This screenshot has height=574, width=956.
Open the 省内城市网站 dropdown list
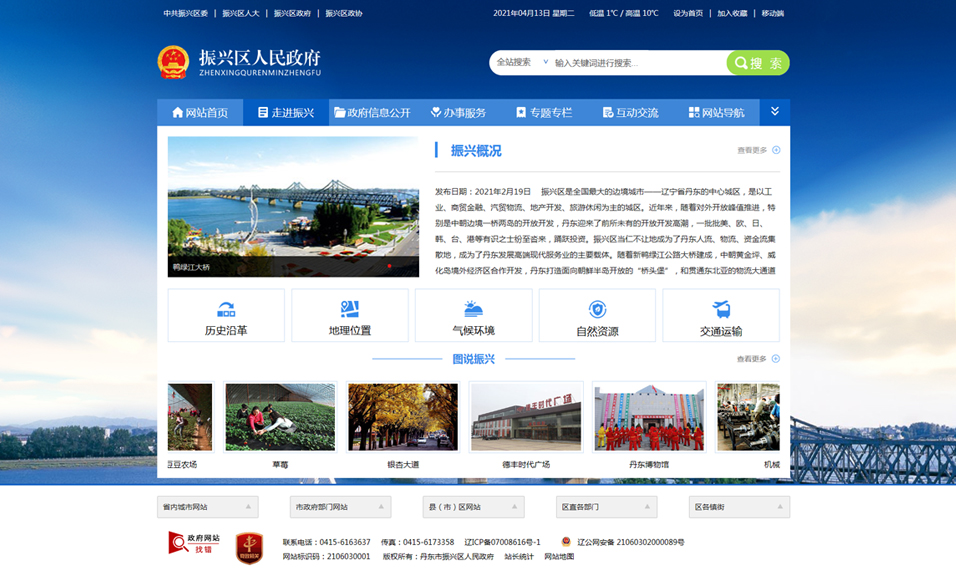tap(207, 507)
